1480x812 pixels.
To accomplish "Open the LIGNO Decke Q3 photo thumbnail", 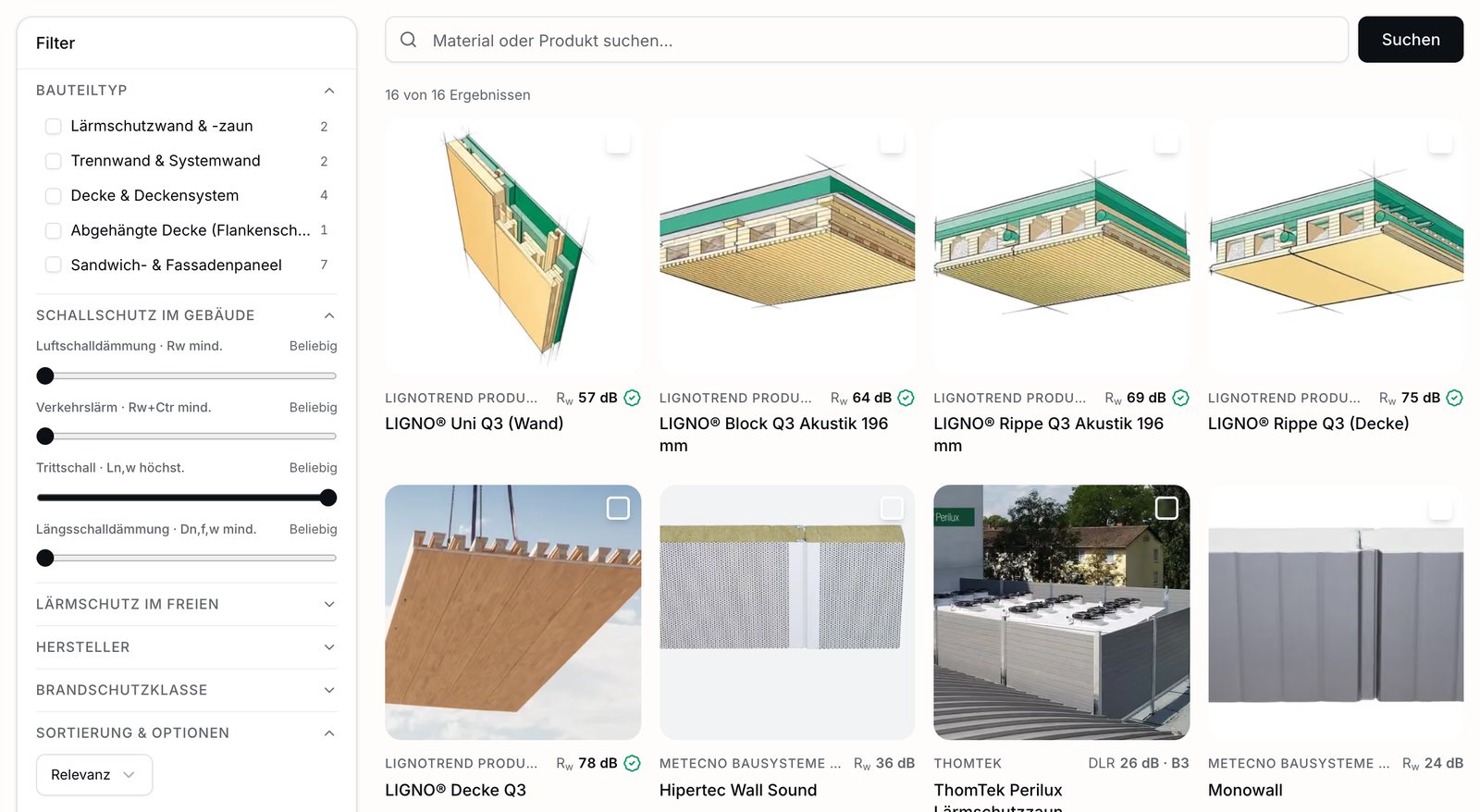I will pyautogui.click(x=512, y=612).
